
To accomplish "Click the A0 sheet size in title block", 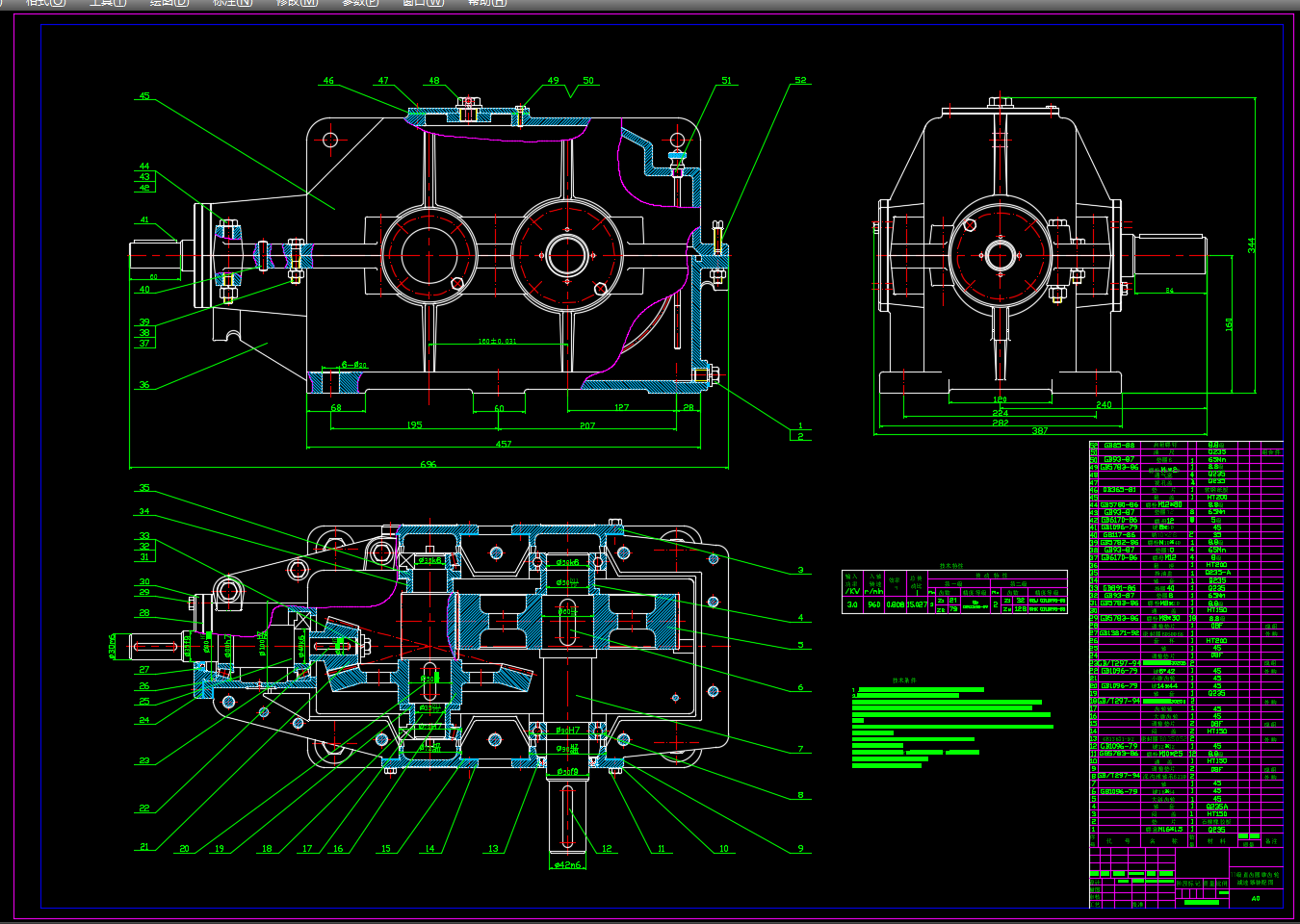I will (x=1256, y=898).
